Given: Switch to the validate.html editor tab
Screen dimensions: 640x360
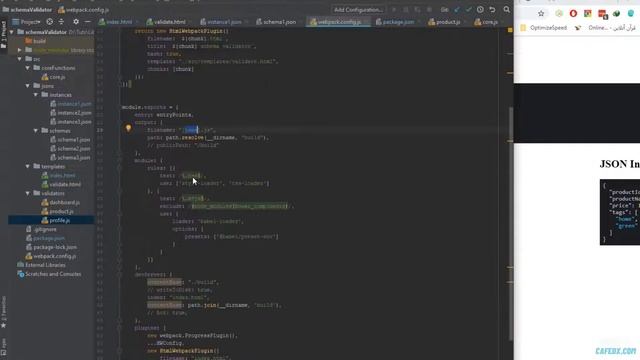Looking at the screenshot, I should [x=168, y=22].
